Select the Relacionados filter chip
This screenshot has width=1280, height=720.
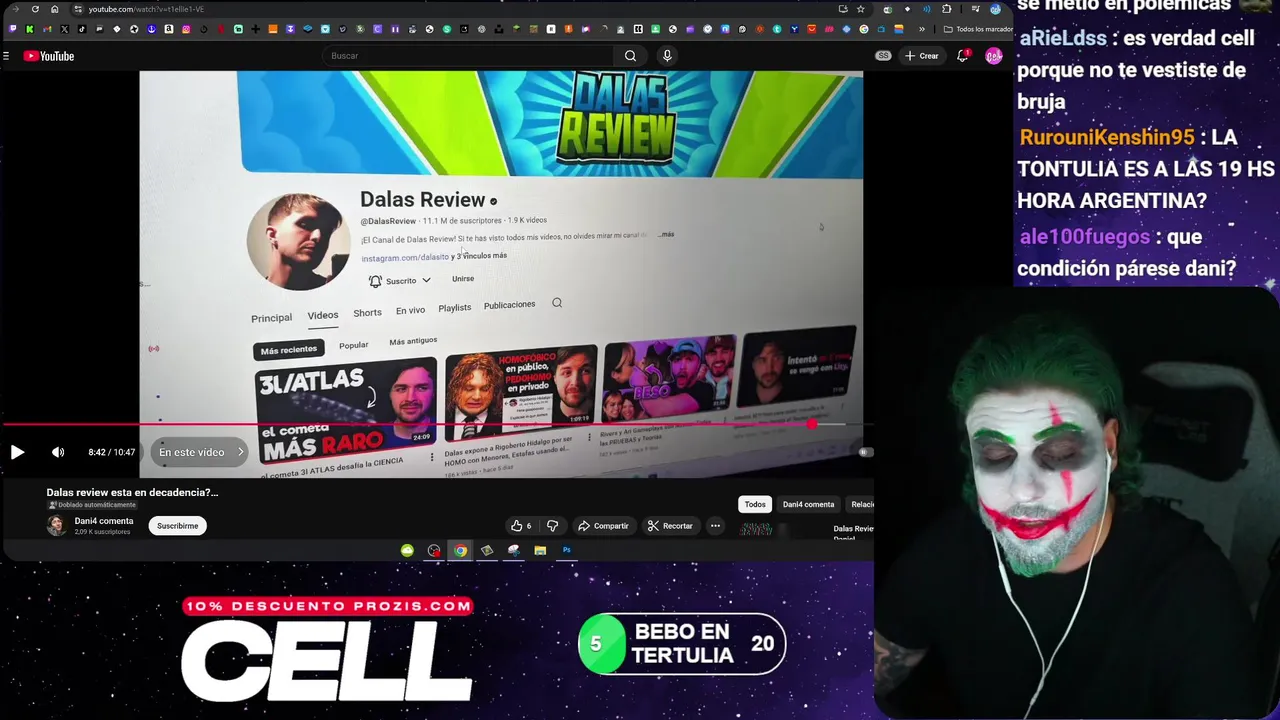tap(861, 504)
